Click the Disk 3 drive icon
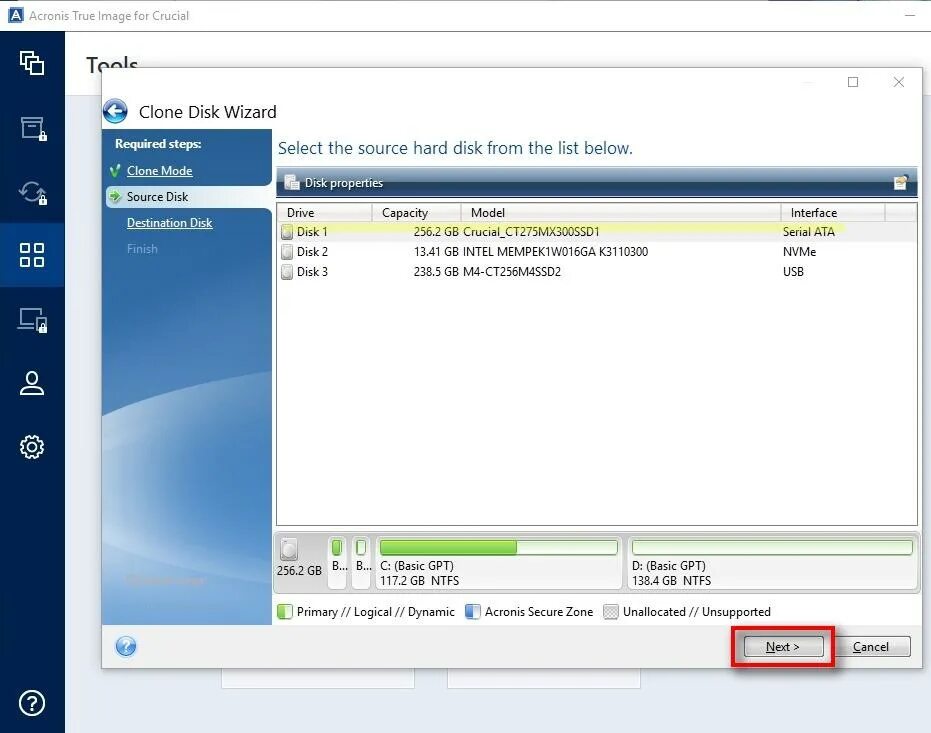Viewport: 931px width, 733px height. point(287,272)
